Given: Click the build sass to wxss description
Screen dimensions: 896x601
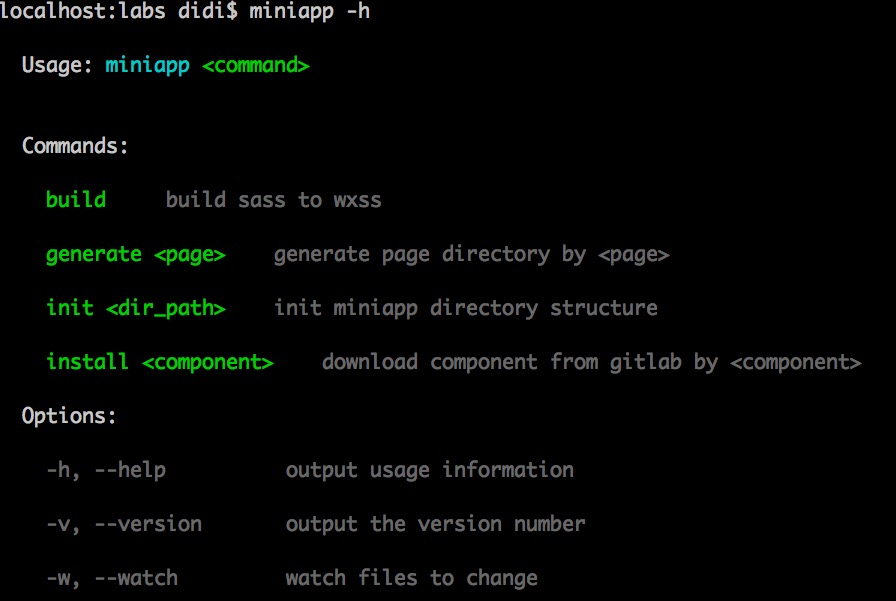Looking at the screenshot, I should 273,199.
